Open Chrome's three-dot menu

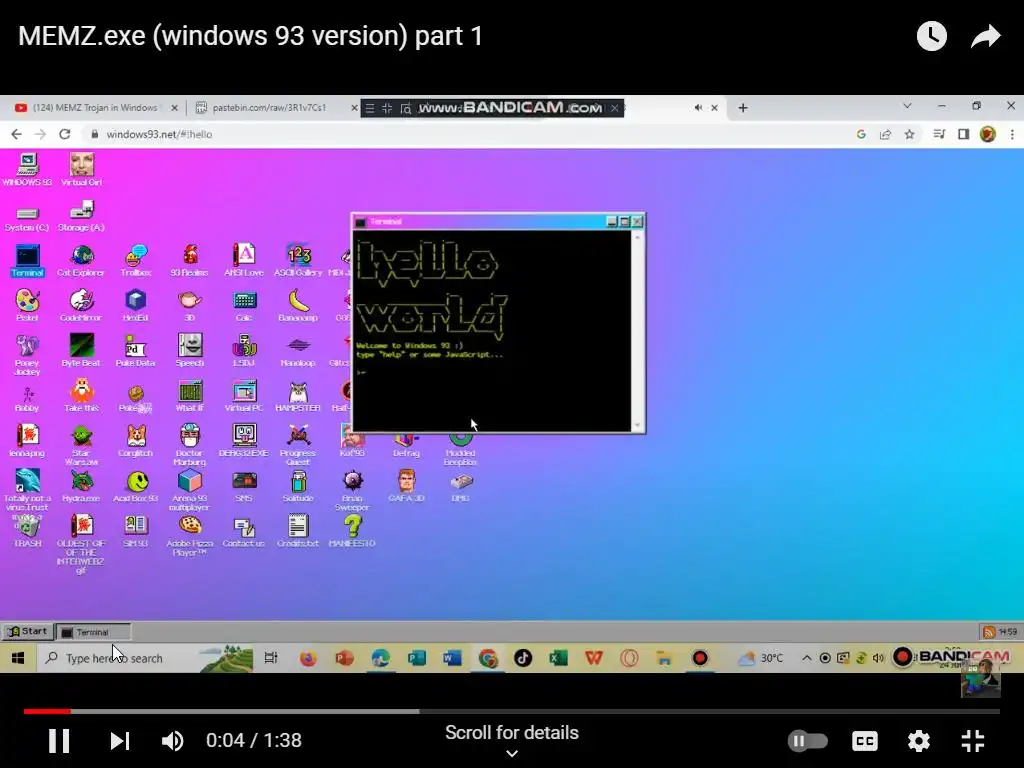pyautogui.click(x=1012, y=134)
